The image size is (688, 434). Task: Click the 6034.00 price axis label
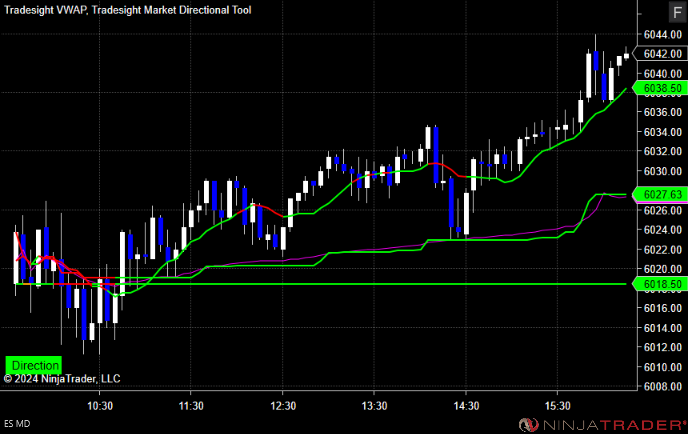pyautogui.click(x=663, y=132)
